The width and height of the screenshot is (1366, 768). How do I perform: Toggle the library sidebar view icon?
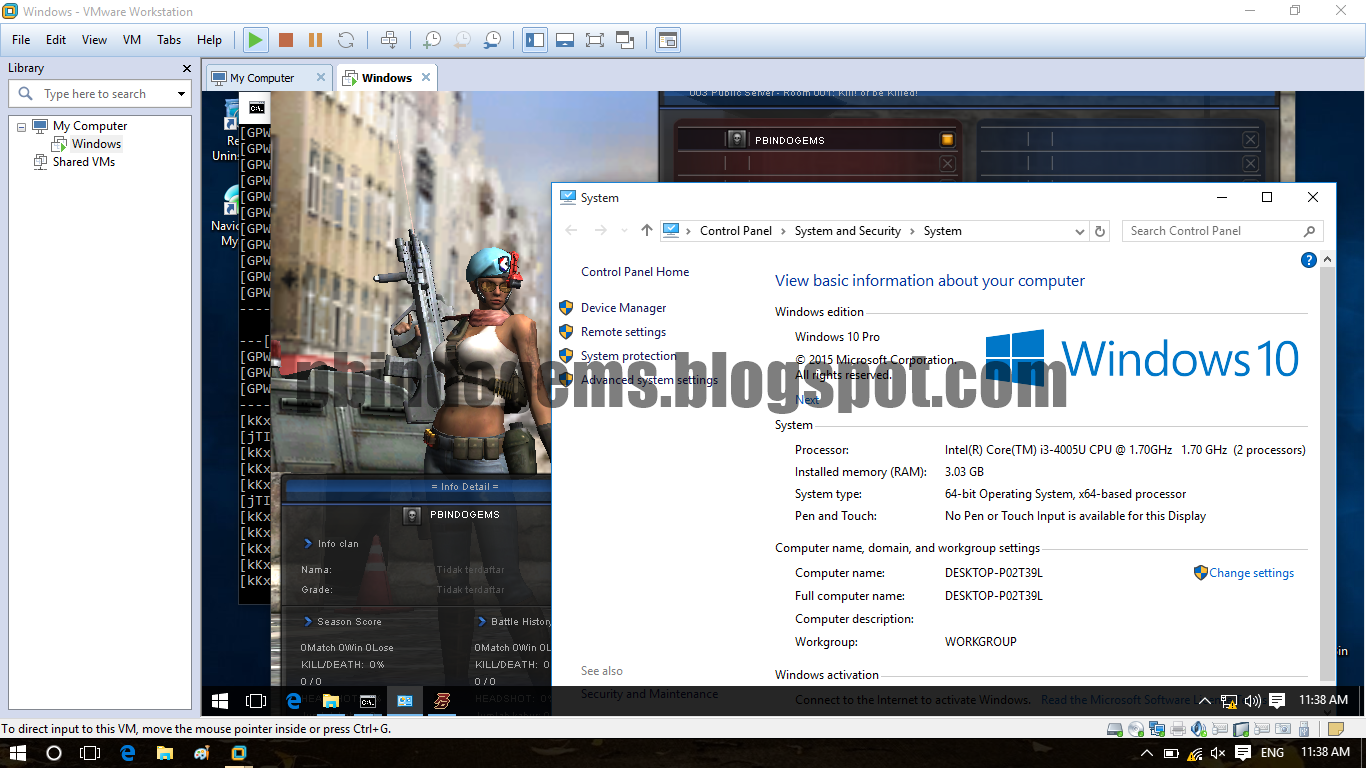coord(535,40)
